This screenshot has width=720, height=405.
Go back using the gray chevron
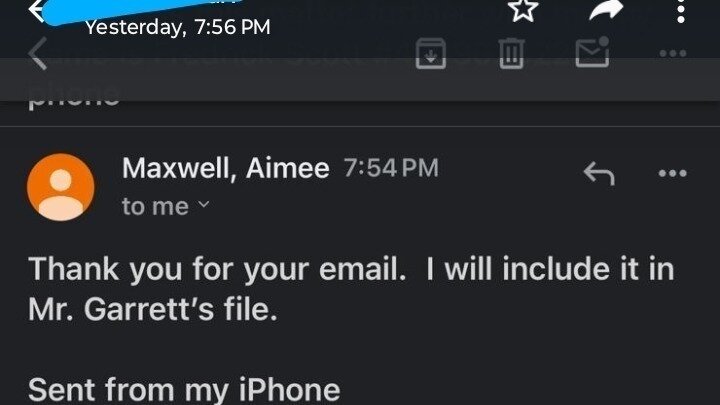(38, 54)
